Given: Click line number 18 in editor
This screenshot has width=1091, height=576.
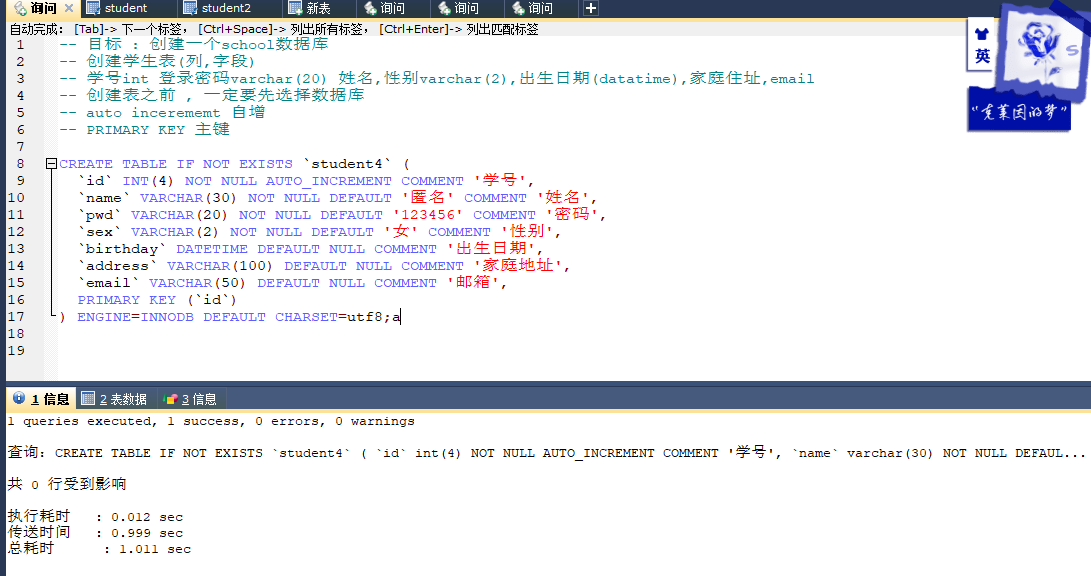Looking at the screenshot, I should 16,334.
